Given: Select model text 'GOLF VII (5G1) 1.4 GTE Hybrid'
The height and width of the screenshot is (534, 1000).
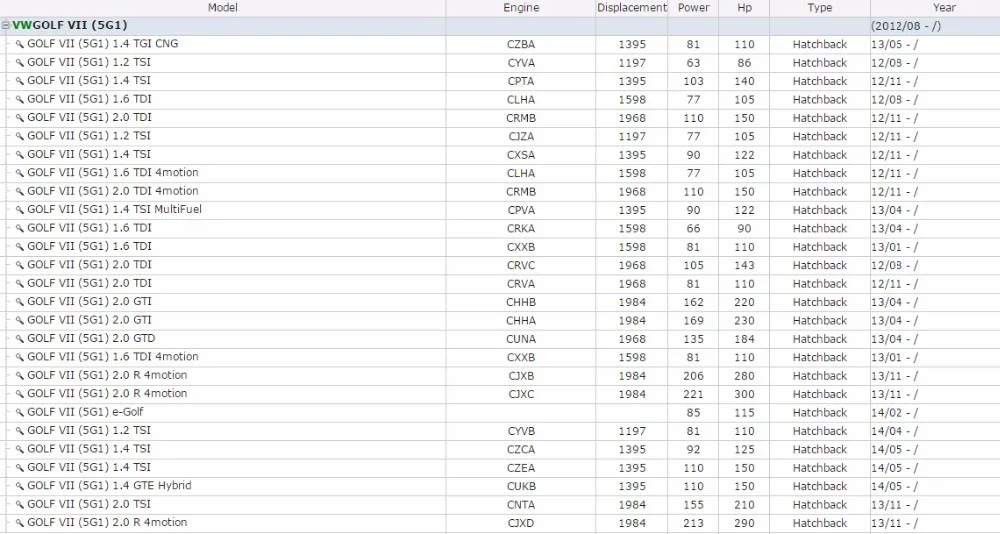Looking at the screenshot, I should click(x=109, y=486).
